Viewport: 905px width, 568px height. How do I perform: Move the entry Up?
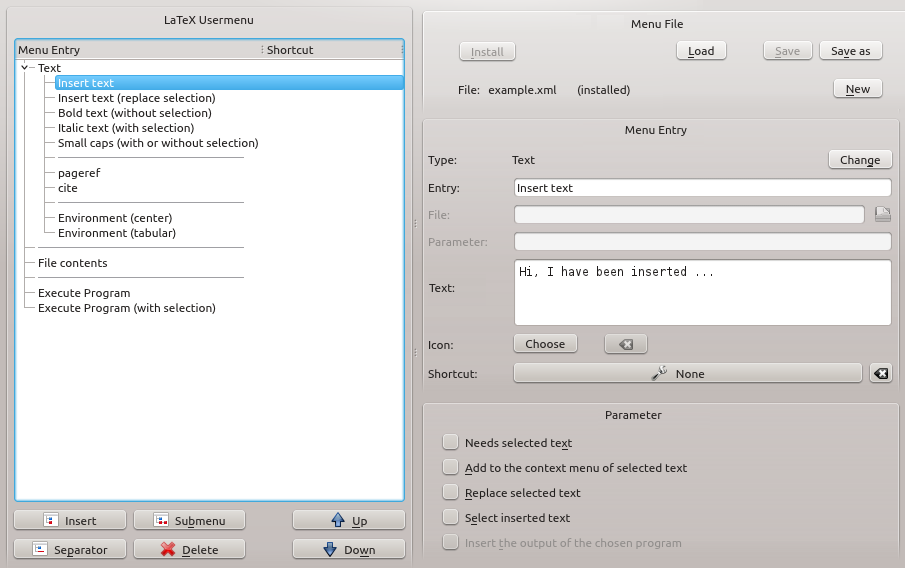point(349,520)
